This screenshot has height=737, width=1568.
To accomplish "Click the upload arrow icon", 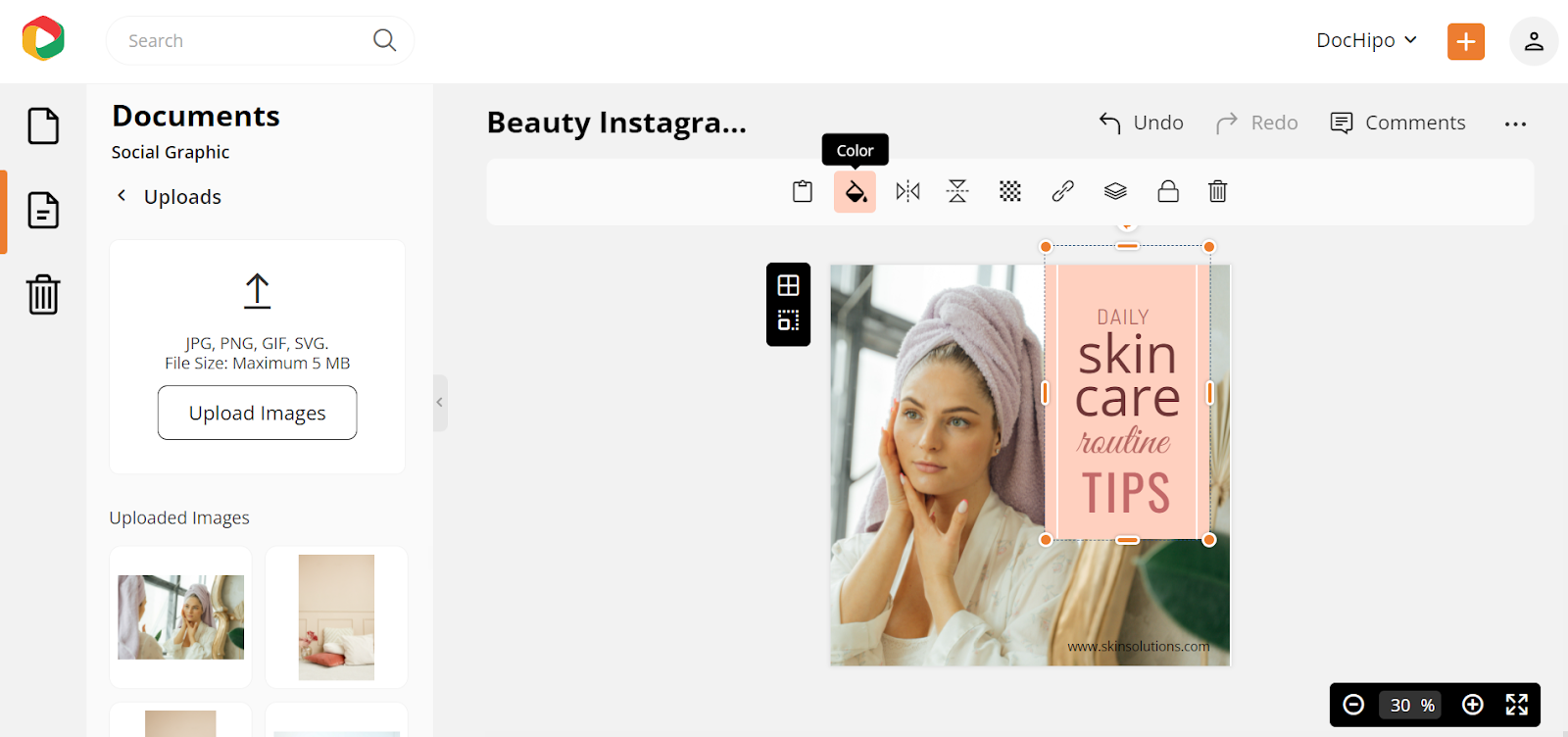I will (x=257, y=291).
